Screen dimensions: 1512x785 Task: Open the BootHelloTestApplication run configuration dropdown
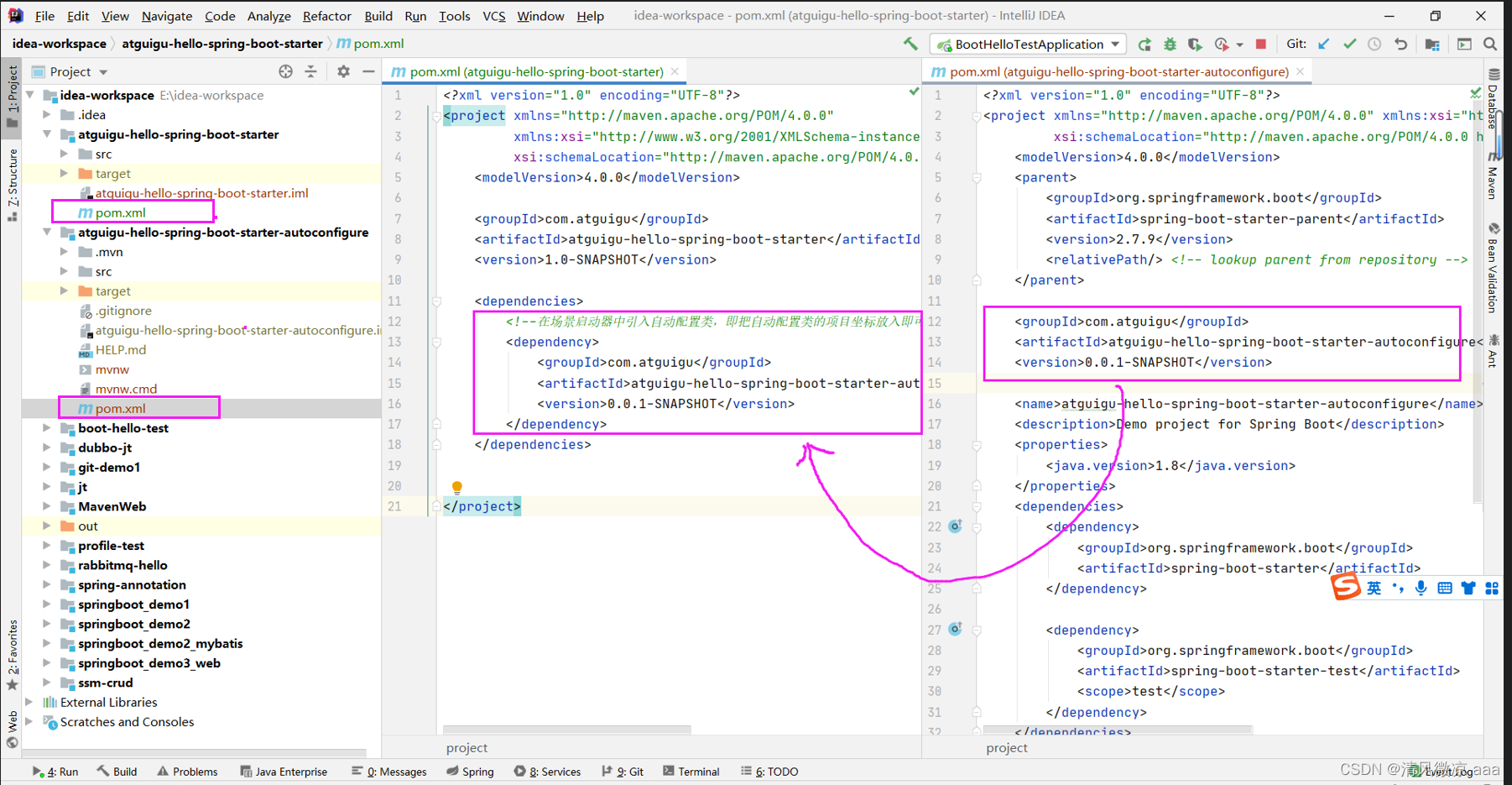[x=1028, y=44]
